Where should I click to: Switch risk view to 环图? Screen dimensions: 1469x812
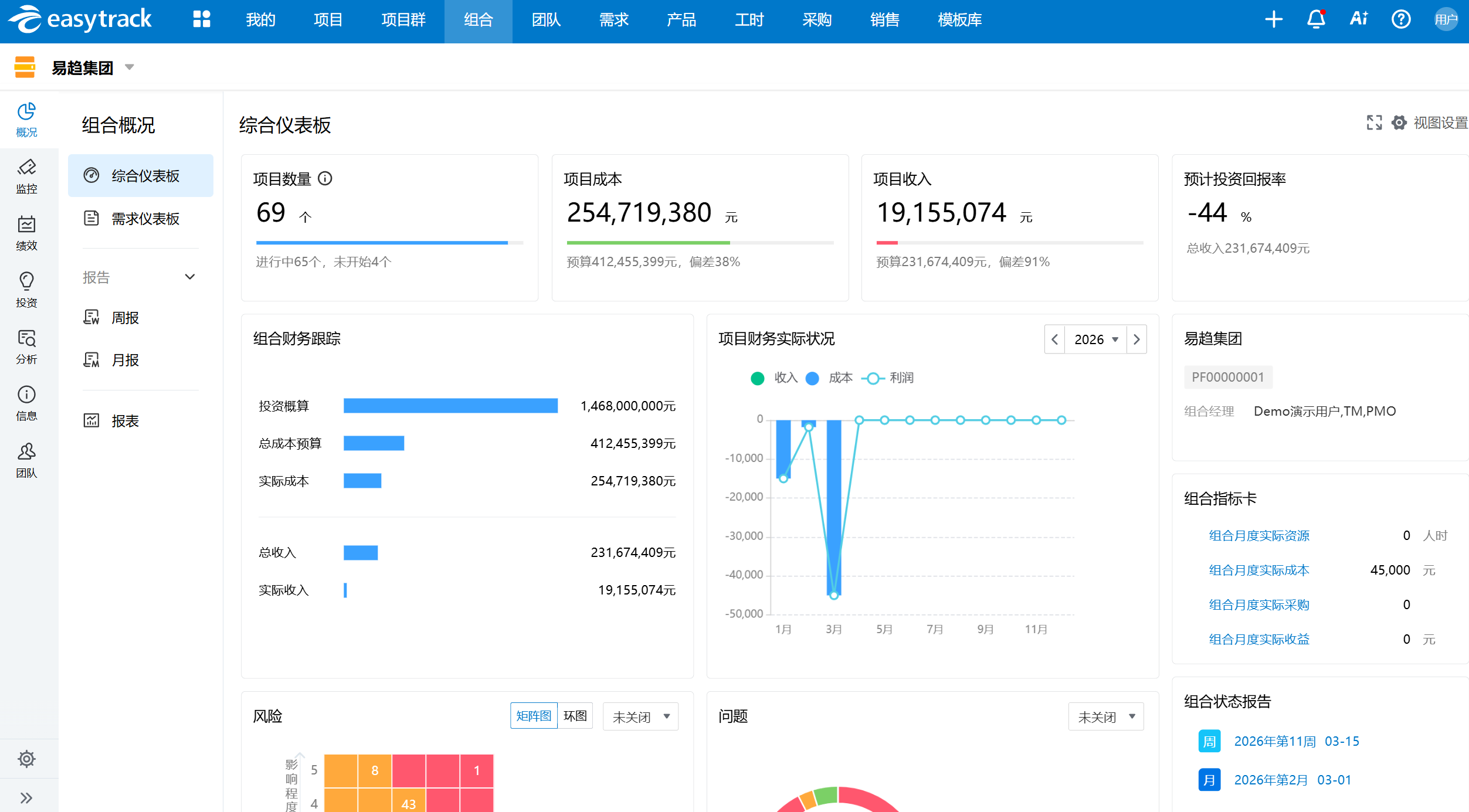[x=575, y=716]
